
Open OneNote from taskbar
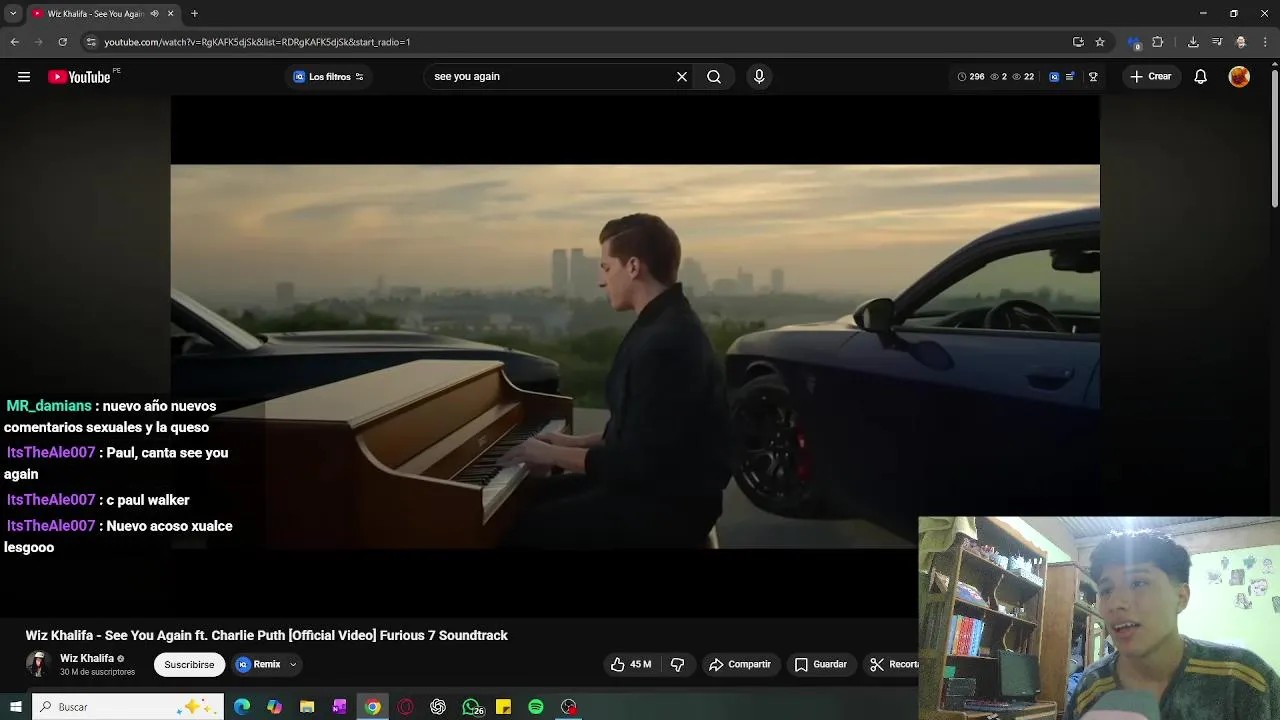pyautogui.click(x=340, y=707)
